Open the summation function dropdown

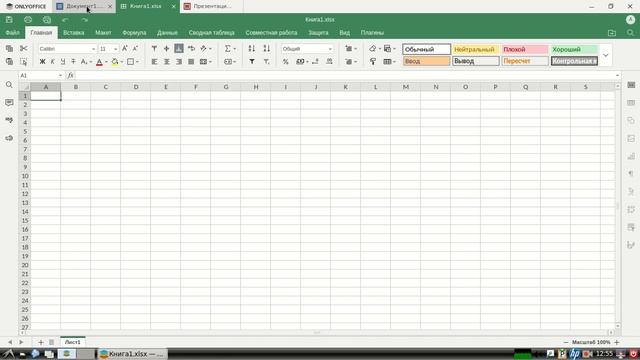pos(235,49)
